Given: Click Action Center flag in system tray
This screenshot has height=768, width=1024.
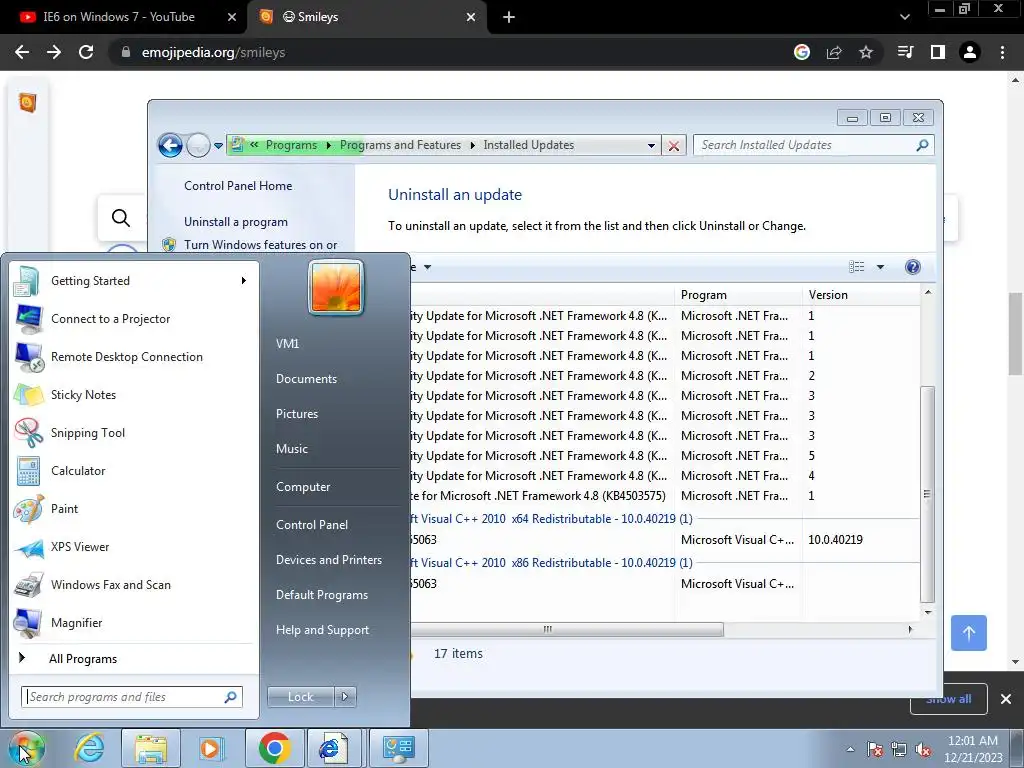Looking at the screenshot, I should (874, 749).
